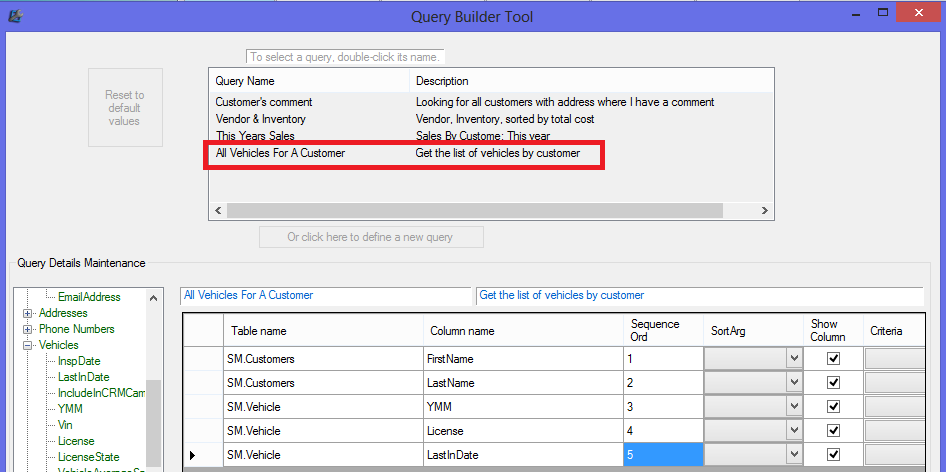Click Sequence Ord cell with value 3

663,407
